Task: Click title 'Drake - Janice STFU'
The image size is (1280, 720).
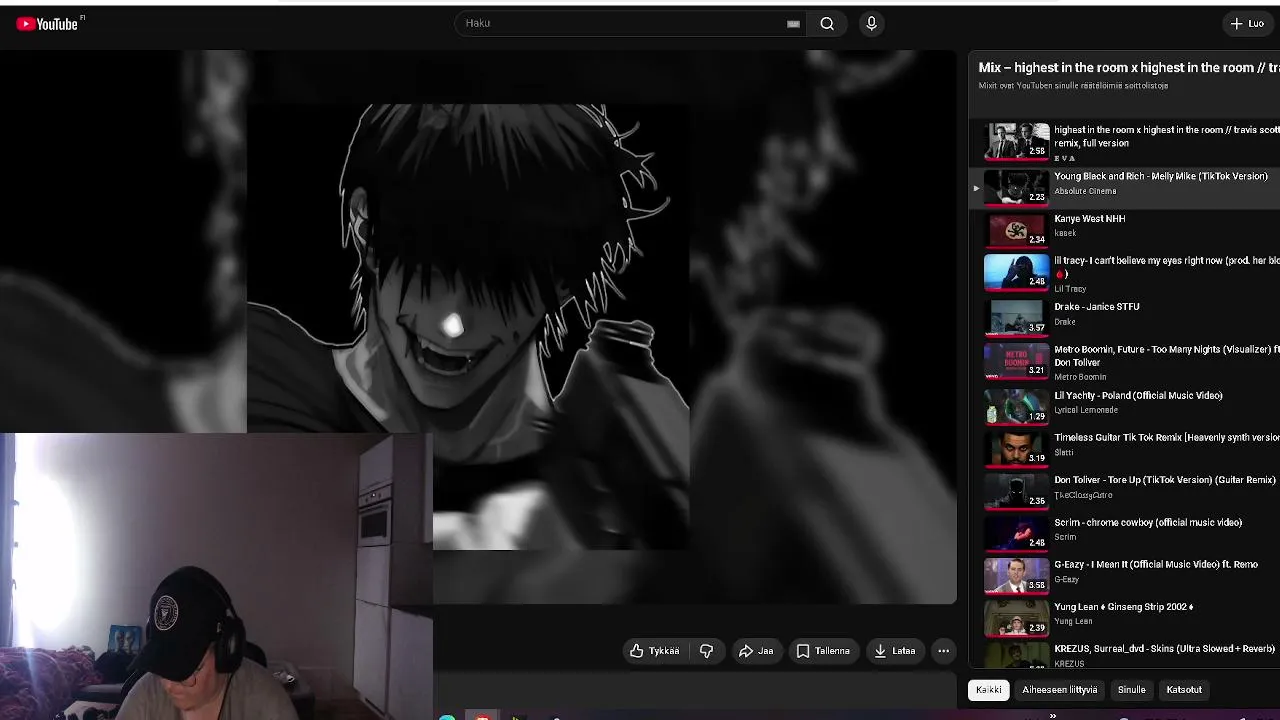Action: click(x=1097, y=307)
